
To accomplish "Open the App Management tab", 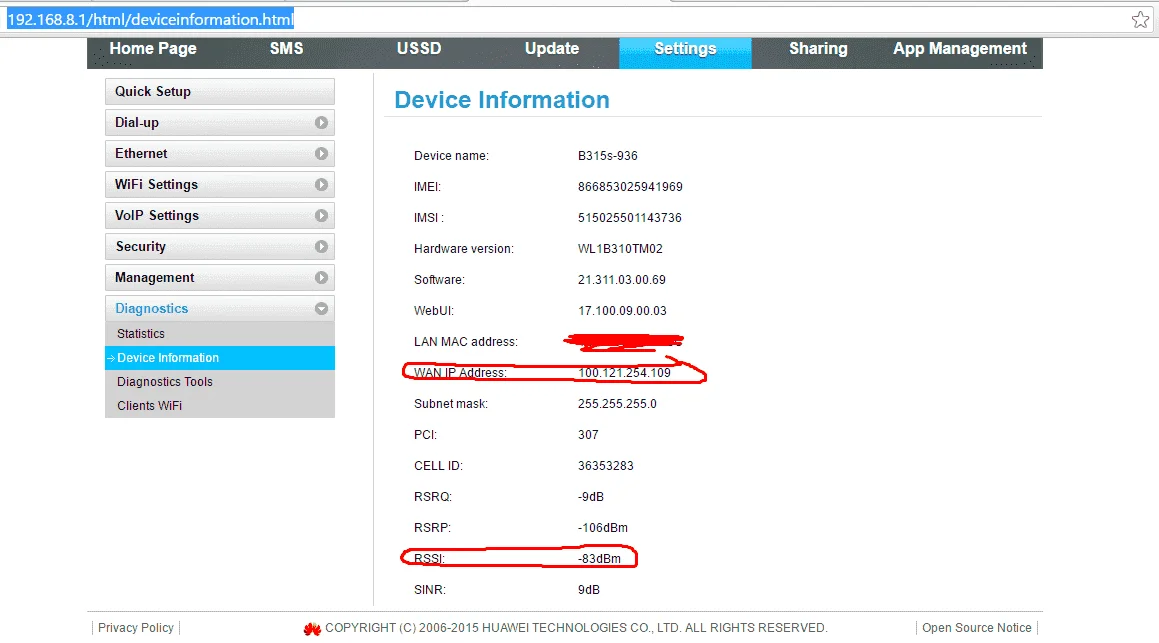I will click(959, 49).
